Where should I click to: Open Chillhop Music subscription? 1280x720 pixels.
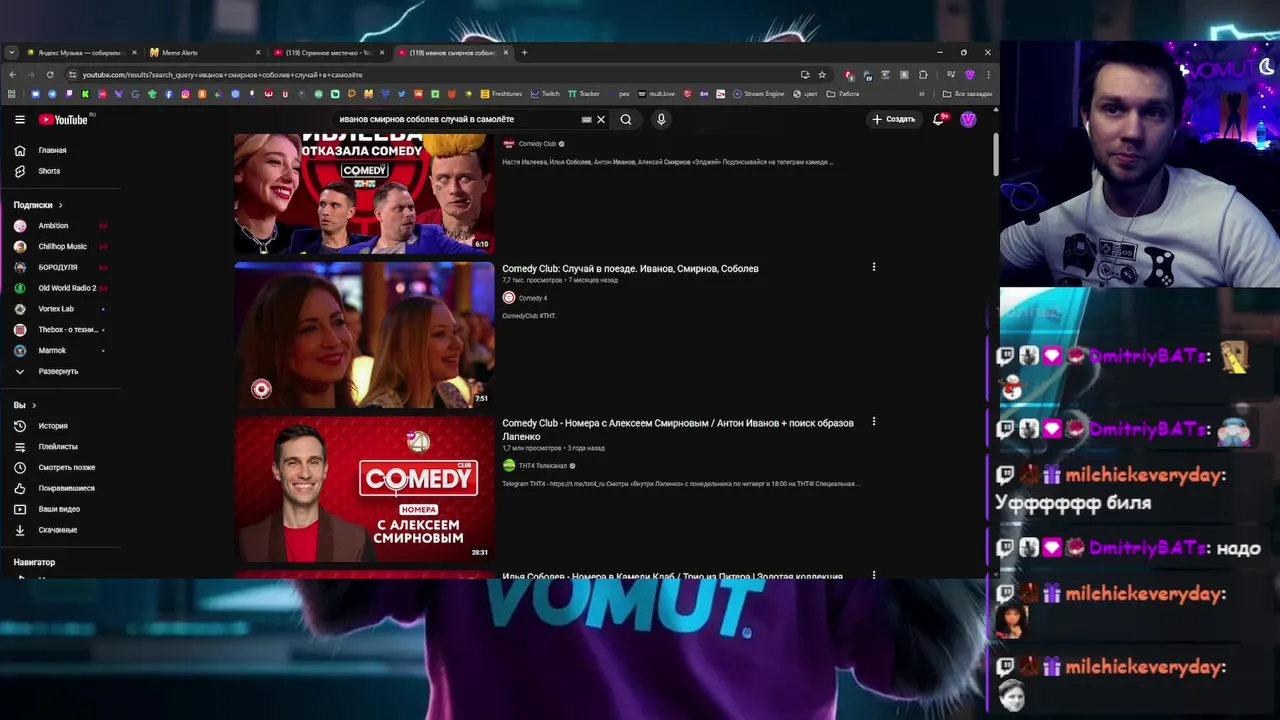pyautogui.click(x=60, y=247)
